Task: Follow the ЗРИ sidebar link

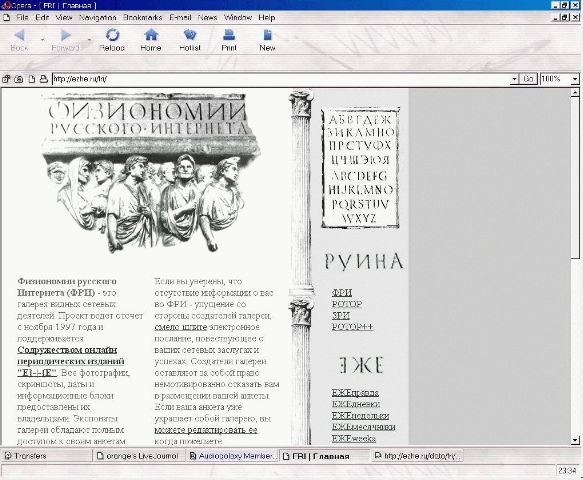Action: [341, 315]
